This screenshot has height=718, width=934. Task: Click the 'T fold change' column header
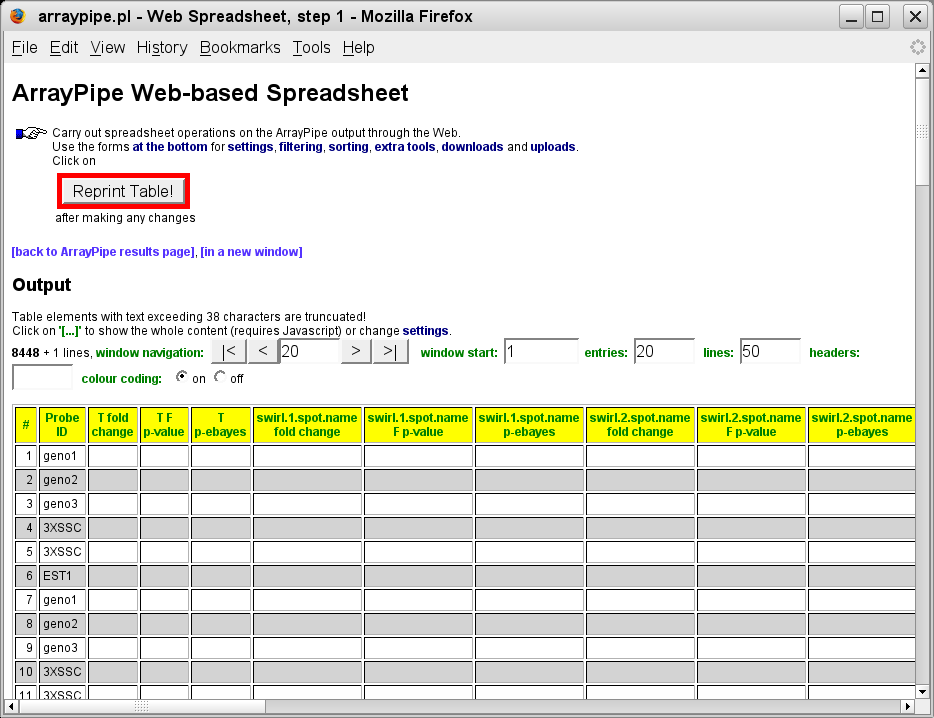pyautogui.click(x=113, y=425)
